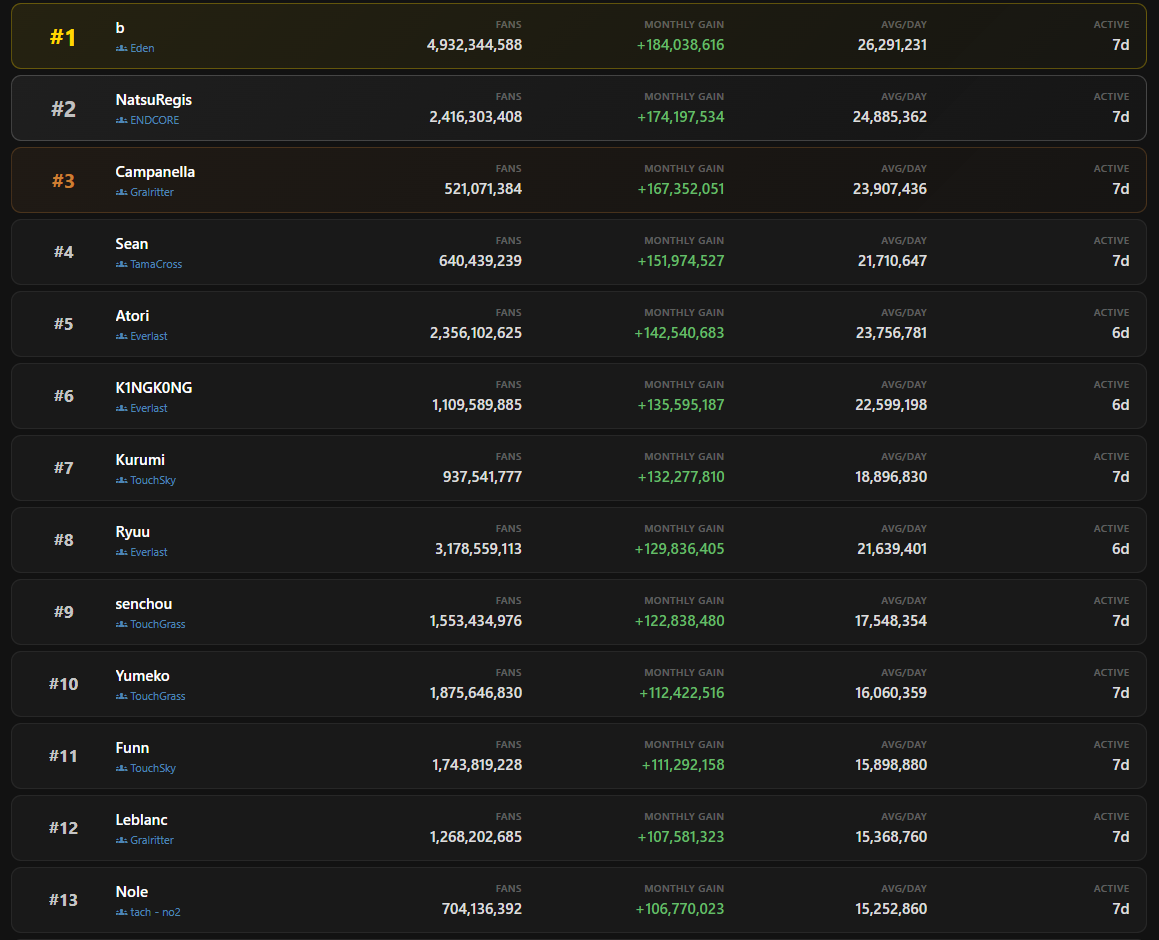Click monthly gain +135,595,187
The height and width of the screenshot is (940, 1159).
[x=681, y=405]
